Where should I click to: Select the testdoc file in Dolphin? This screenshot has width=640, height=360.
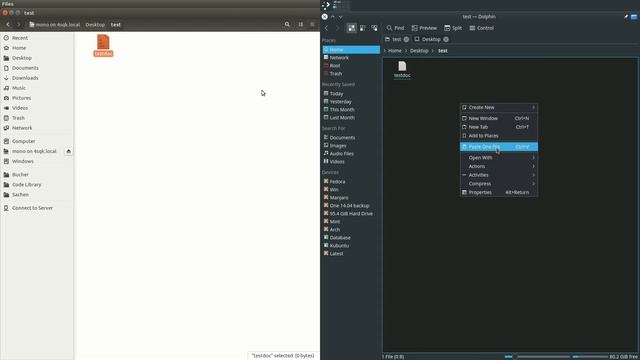click(402, 70)
